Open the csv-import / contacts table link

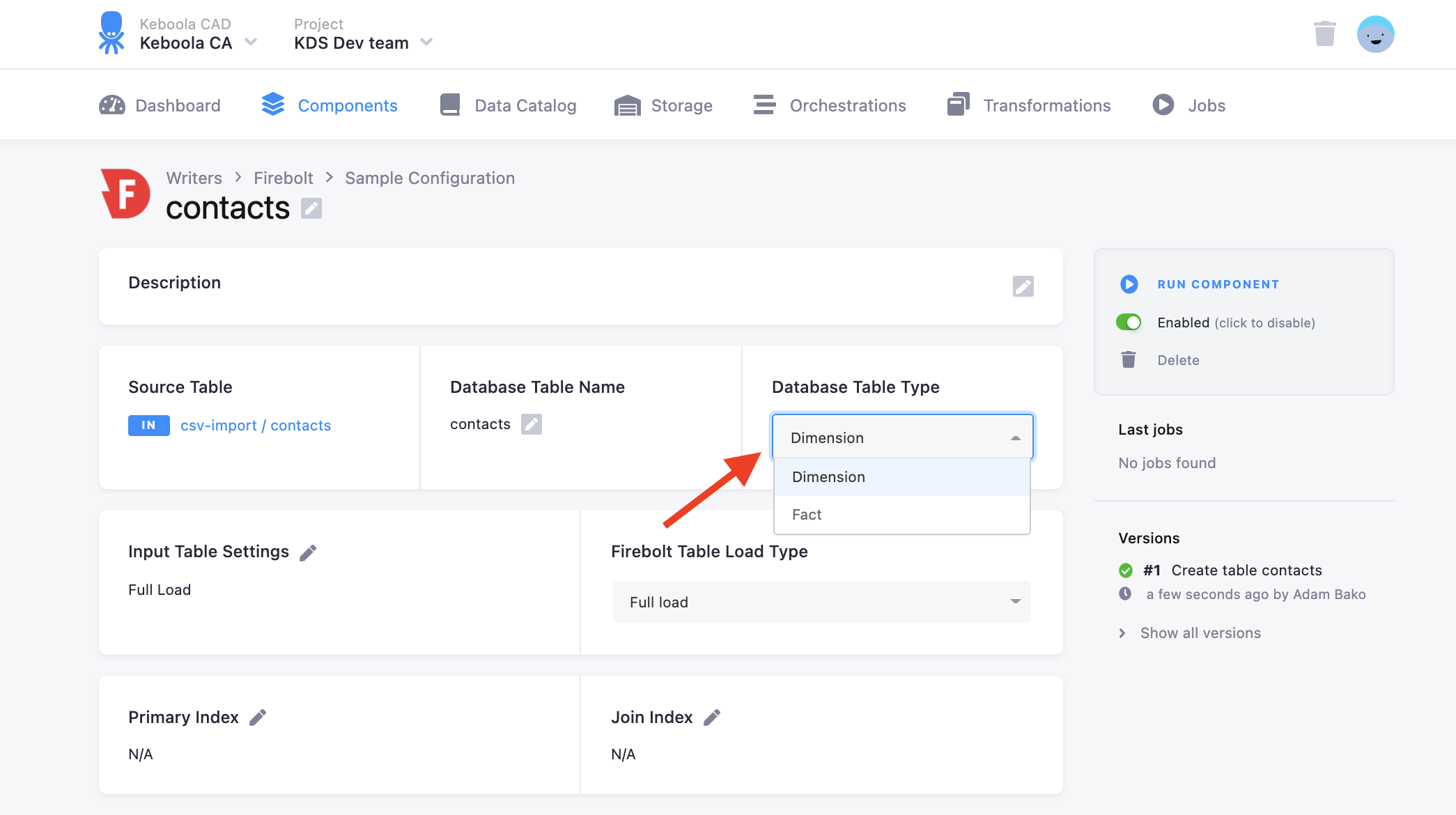pyautogui.click(x=256, y=426)
